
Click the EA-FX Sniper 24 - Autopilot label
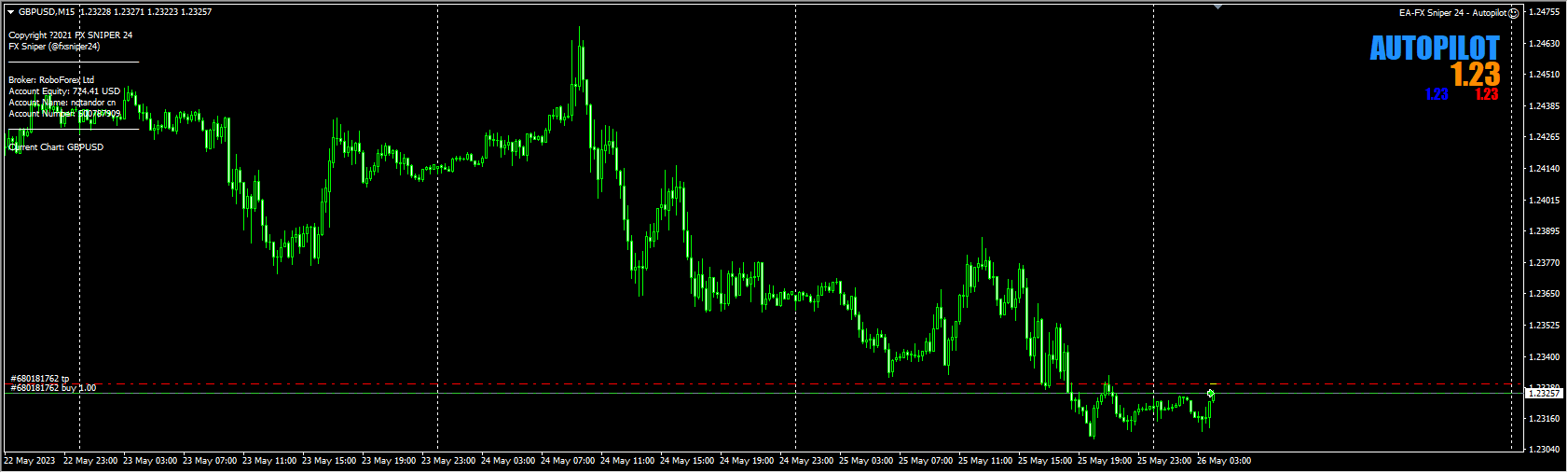tap(1452, 13)
